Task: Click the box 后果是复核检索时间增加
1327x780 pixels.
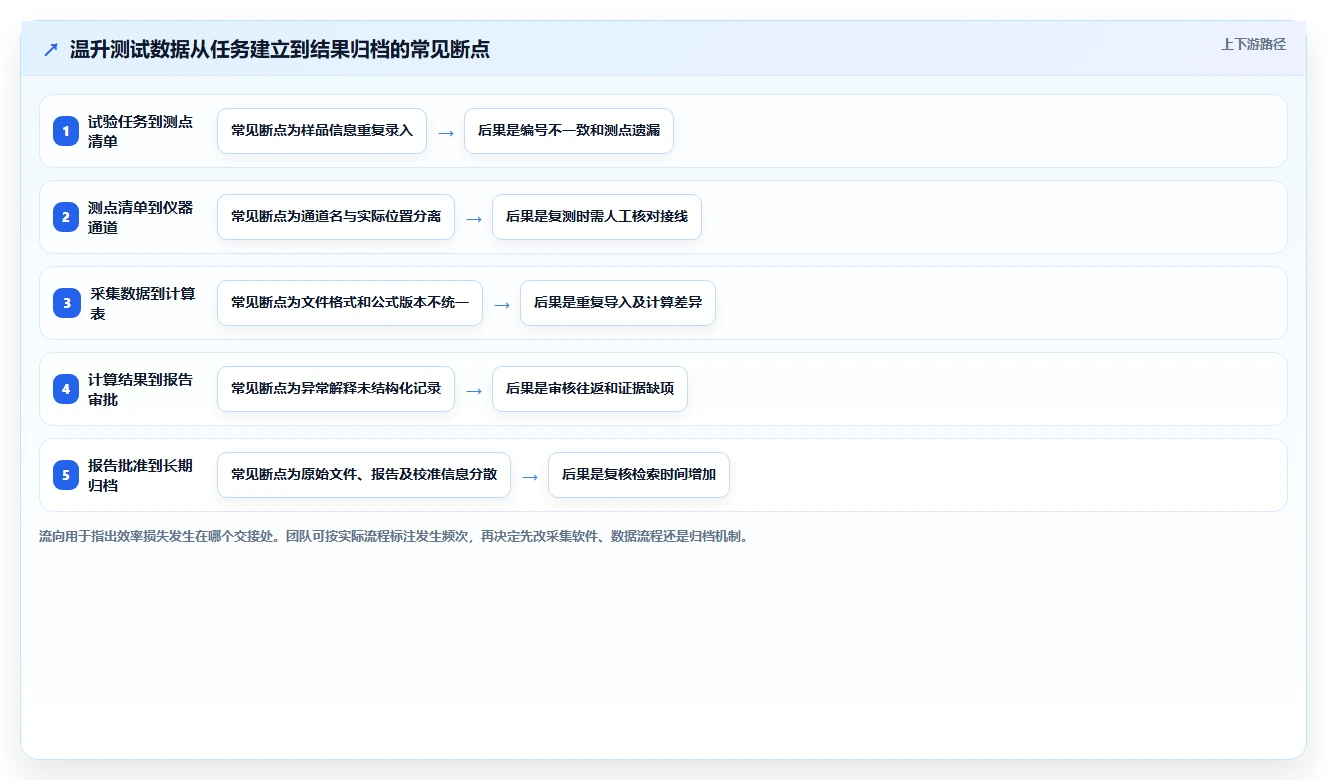Action: (639, 475)
